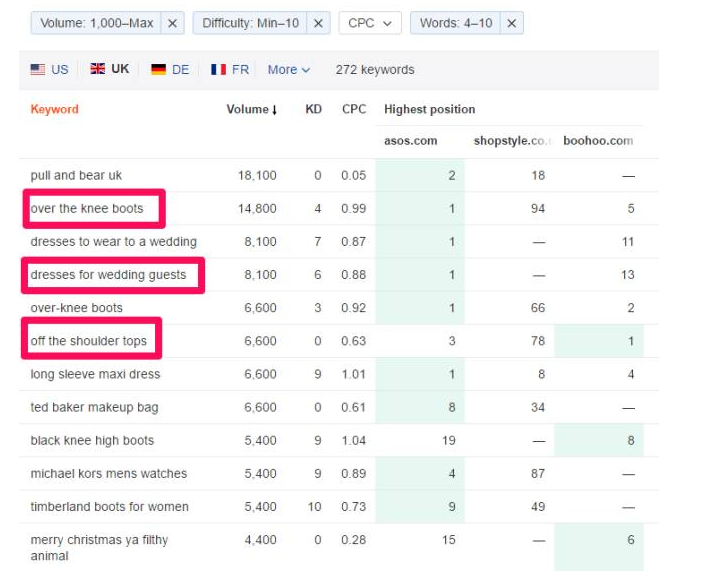Click the boohoo.com column header
Image resolution: width=710 pixels, height=576 pixels.
tap(598, 141)
